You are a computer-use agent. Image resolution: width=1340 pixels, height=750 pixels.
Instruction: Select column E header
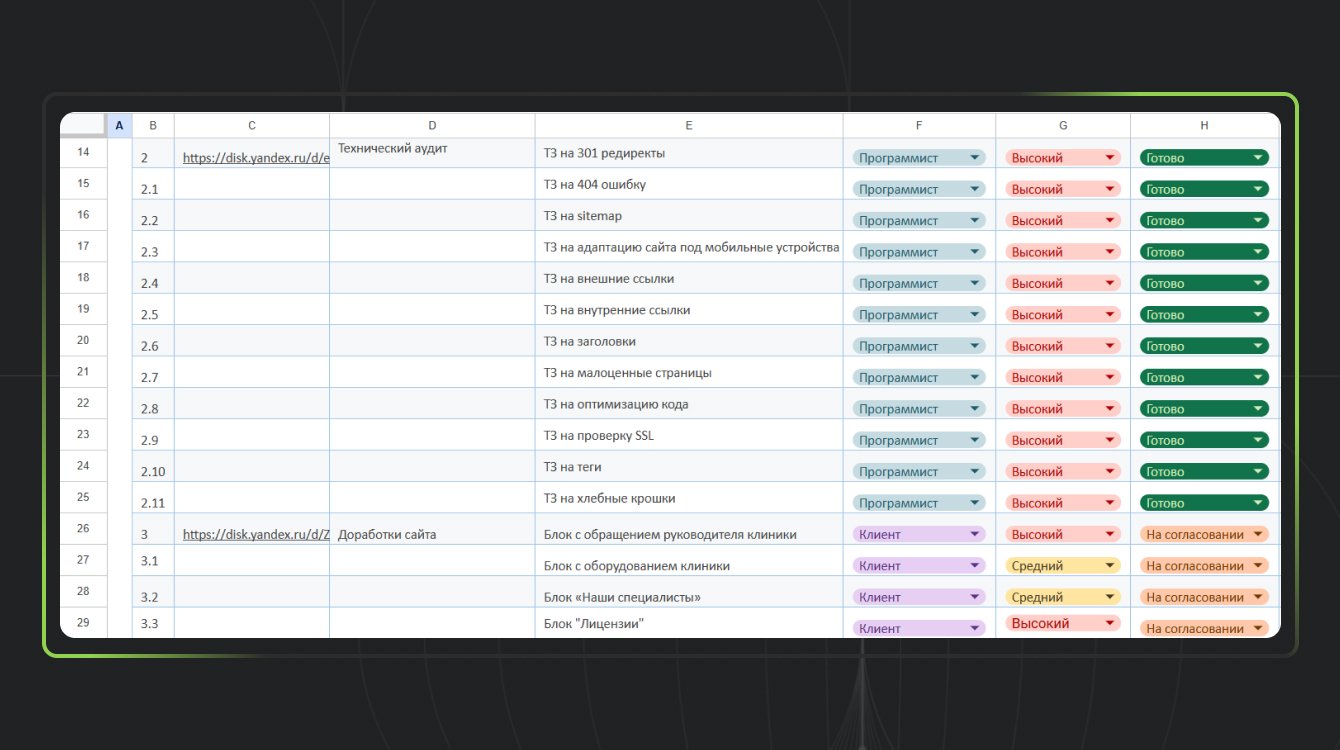pyautogui.click(x=689, y=125)
